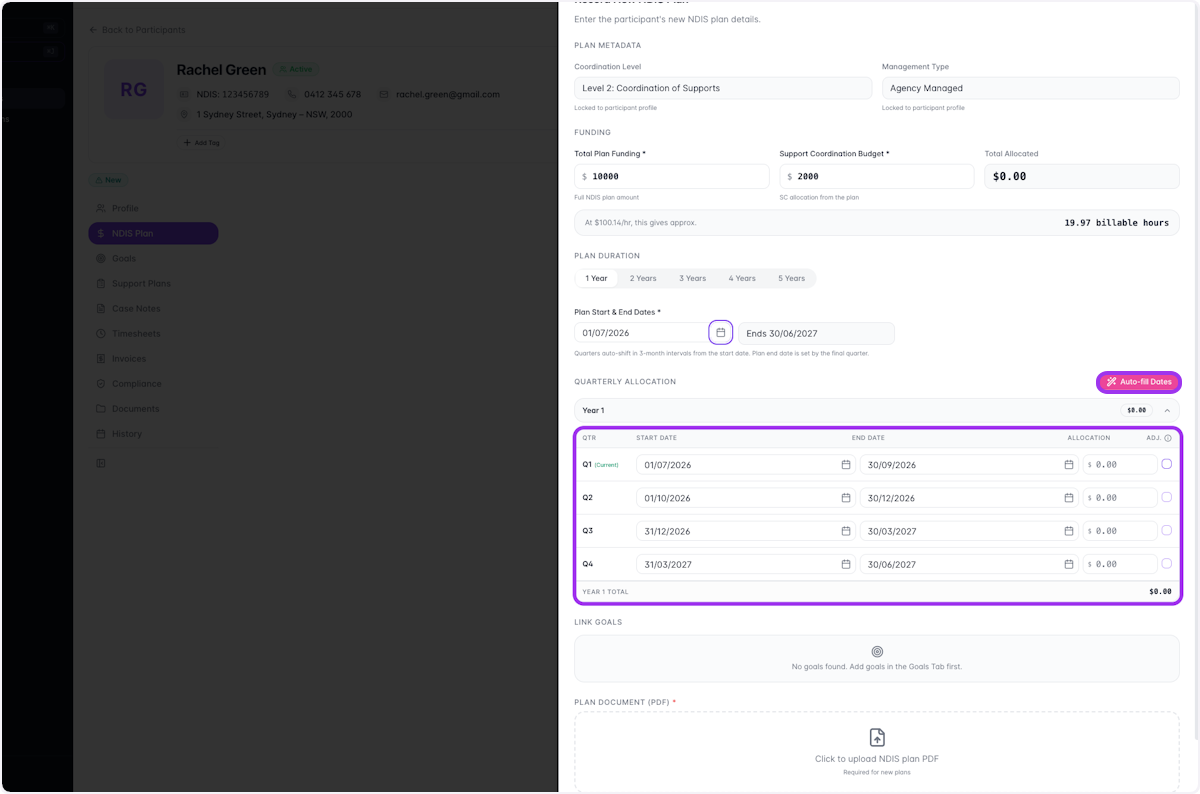
Task: Click the Q4 end date 30/06/2027
Action: (969, 564)
